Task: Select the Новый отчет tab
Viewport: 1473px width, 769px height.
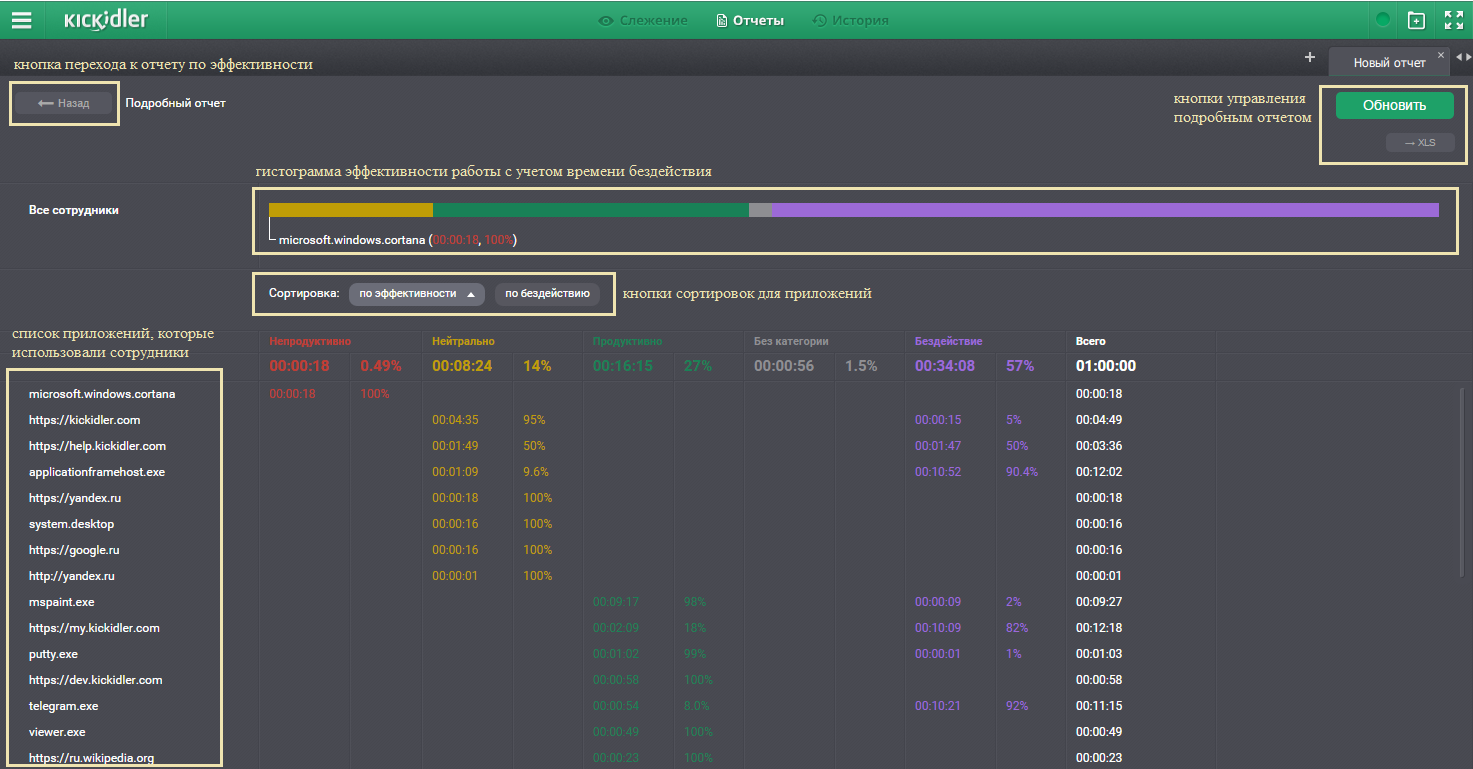Action: 1389,62
